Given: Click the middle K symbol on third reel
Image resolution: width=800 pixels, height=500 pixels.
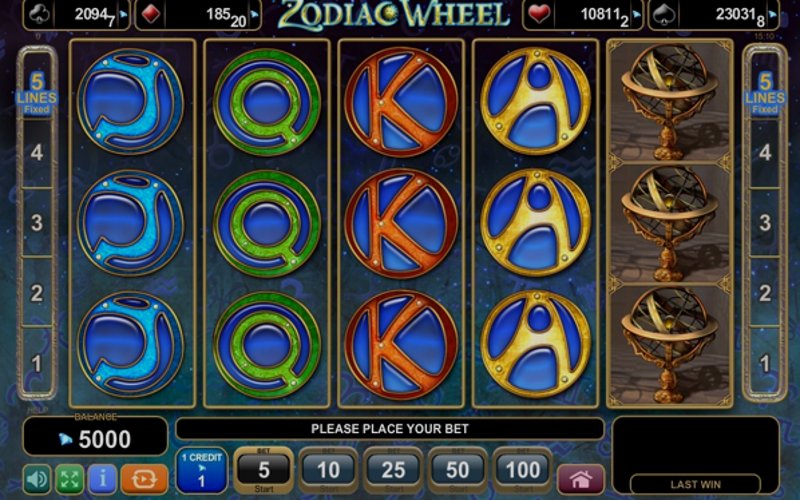Looking at the screenshot, I should click(401, 223).
